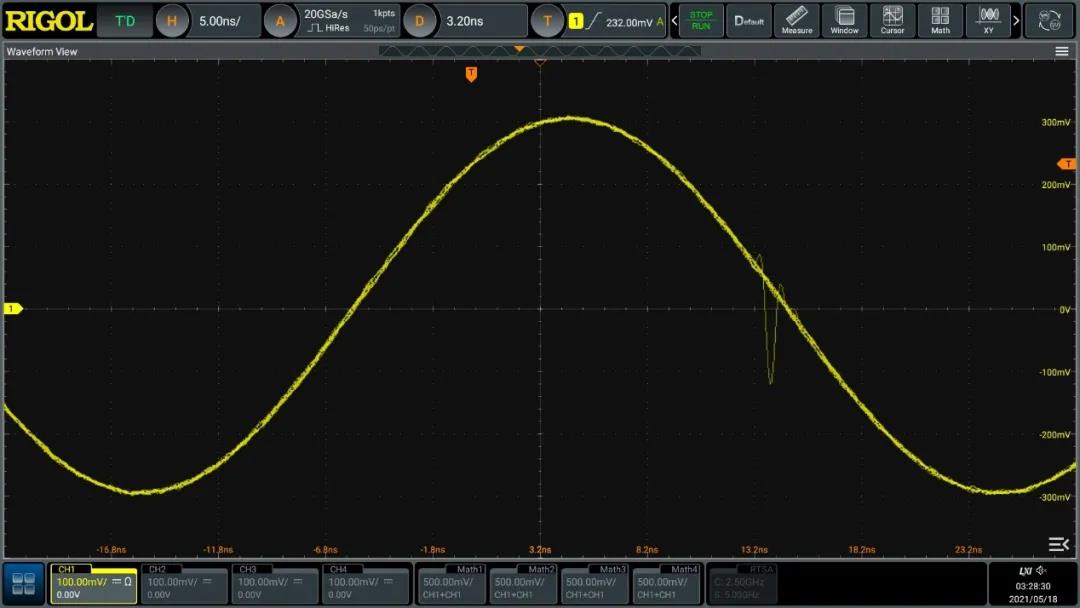Click the waveform overview navigation bar
This screenshot has width=1080, height=608.
(x=540, y=50)
